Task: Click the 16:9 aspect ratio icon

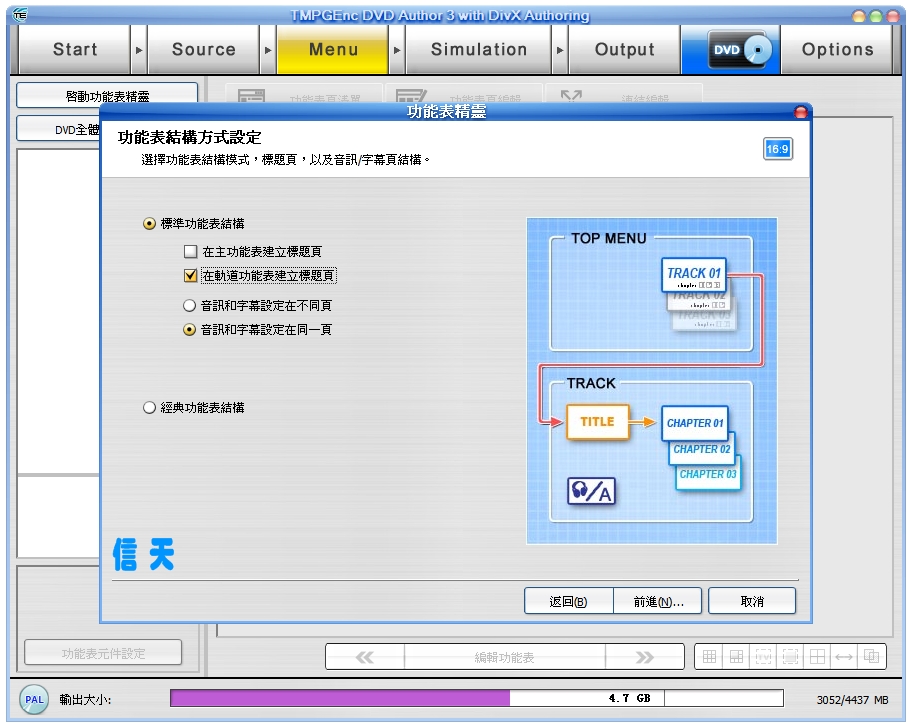Action: 777,149
